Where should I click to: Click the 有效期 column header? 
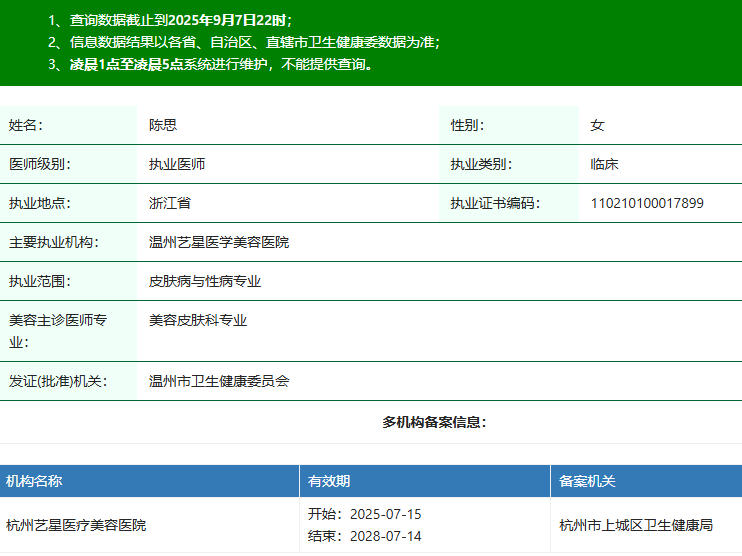coord(329,481)
